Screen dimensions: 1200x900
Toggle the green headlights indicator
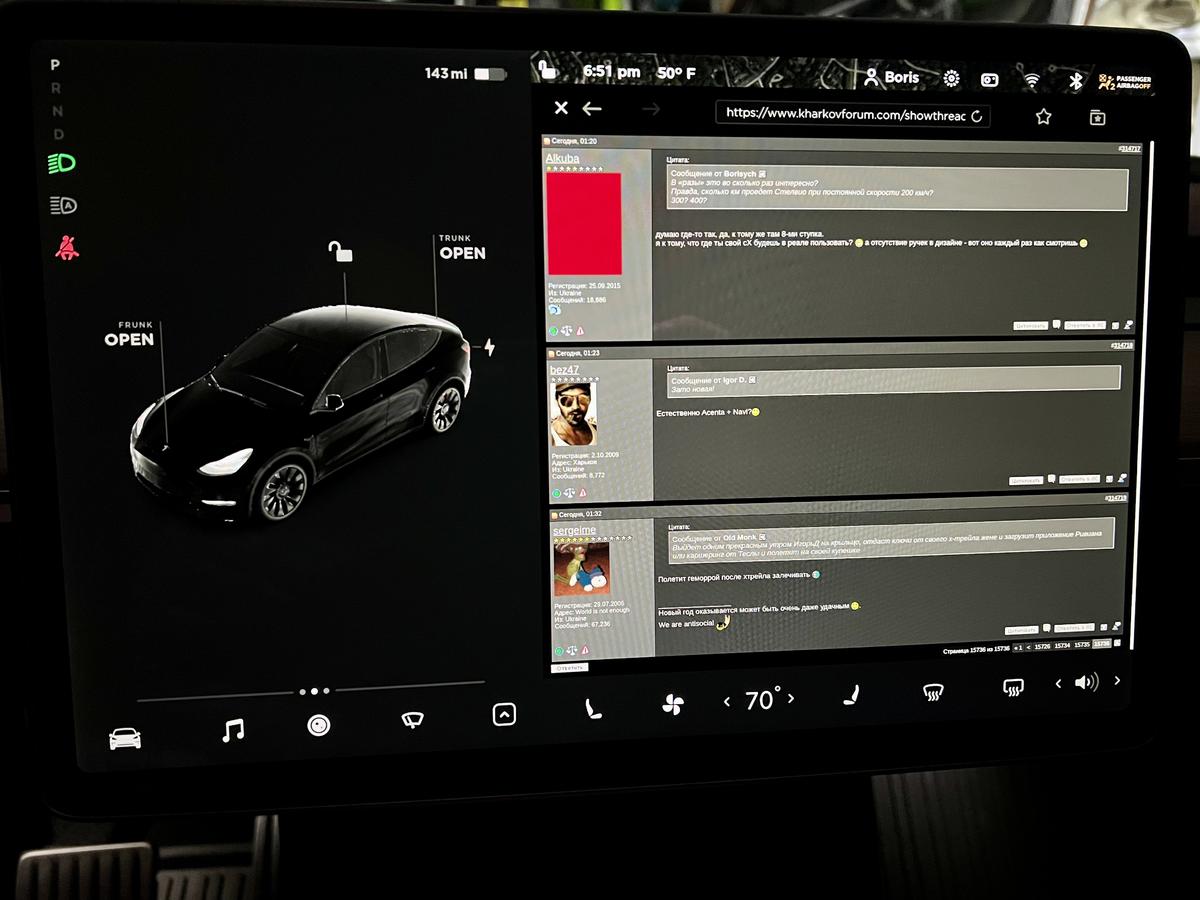62,163
